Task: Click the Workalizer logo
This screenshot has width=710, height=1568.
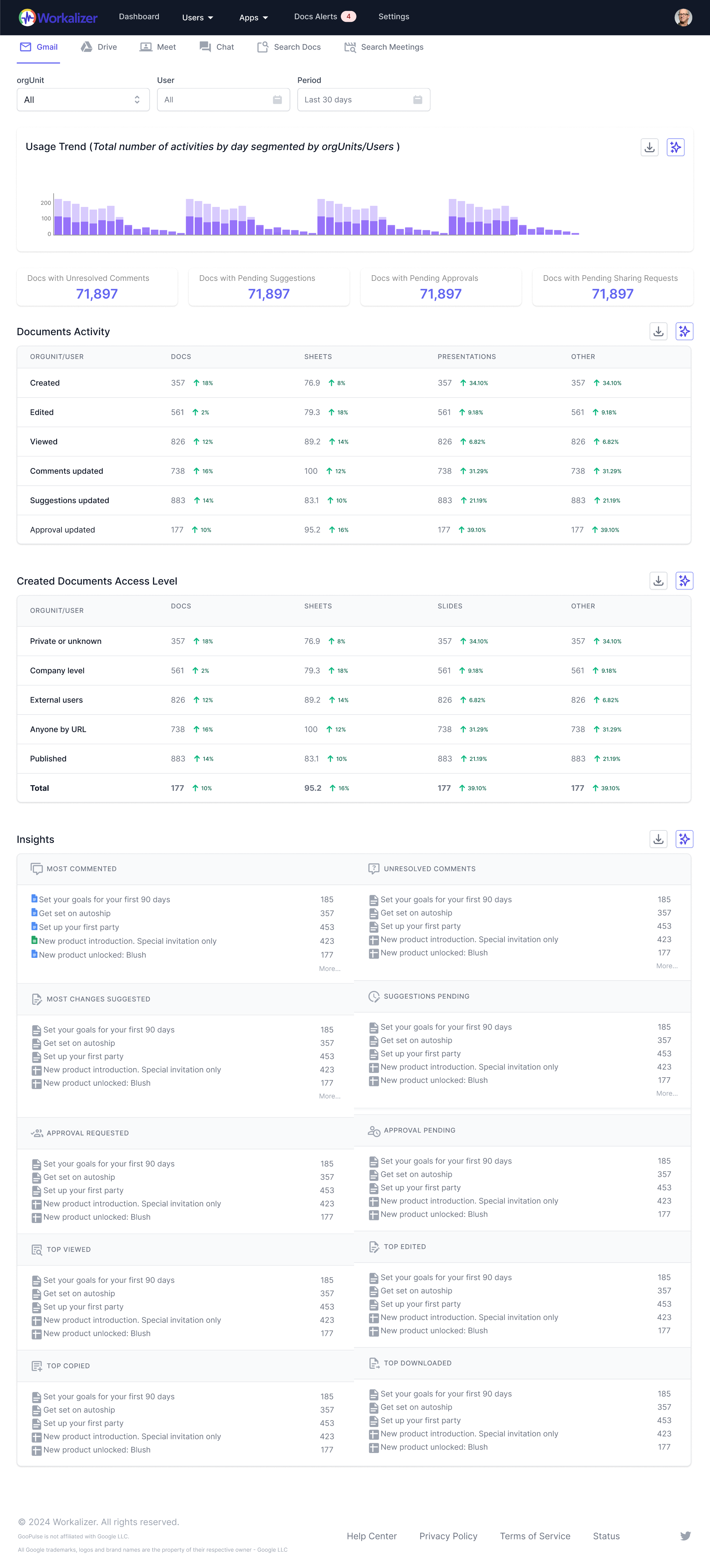Action: [58, 18]
